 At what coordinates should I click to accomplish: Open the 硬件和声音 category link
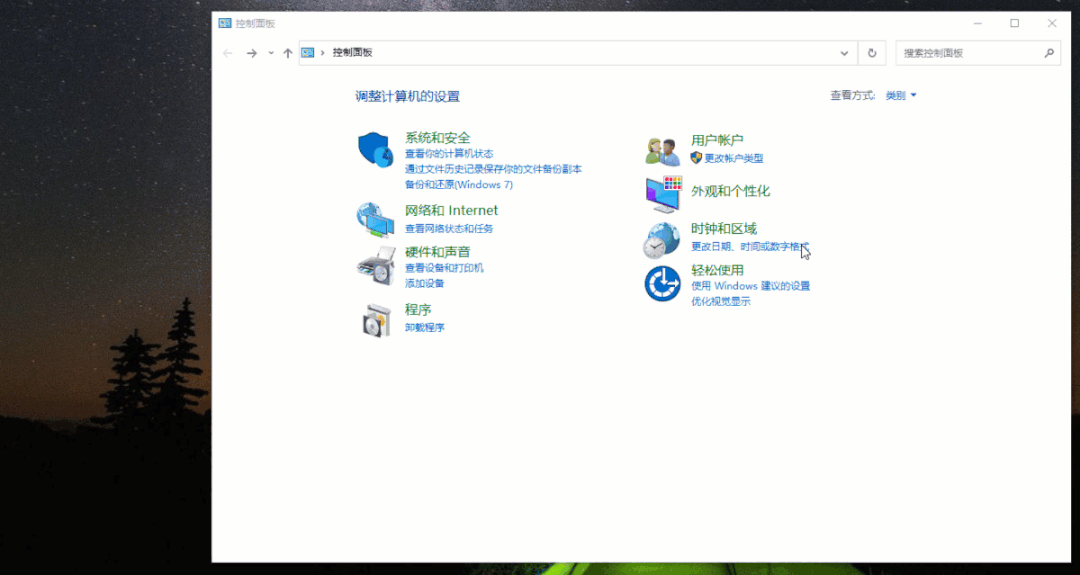point(437,252)
